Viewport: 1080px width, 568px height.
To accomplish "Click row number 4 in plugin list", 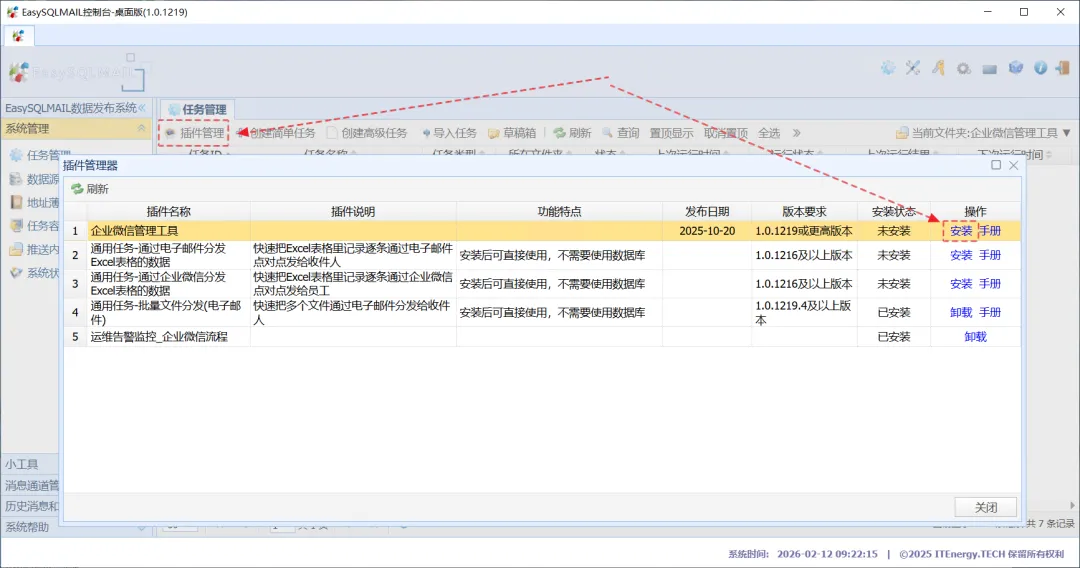I will coord(75,313).
